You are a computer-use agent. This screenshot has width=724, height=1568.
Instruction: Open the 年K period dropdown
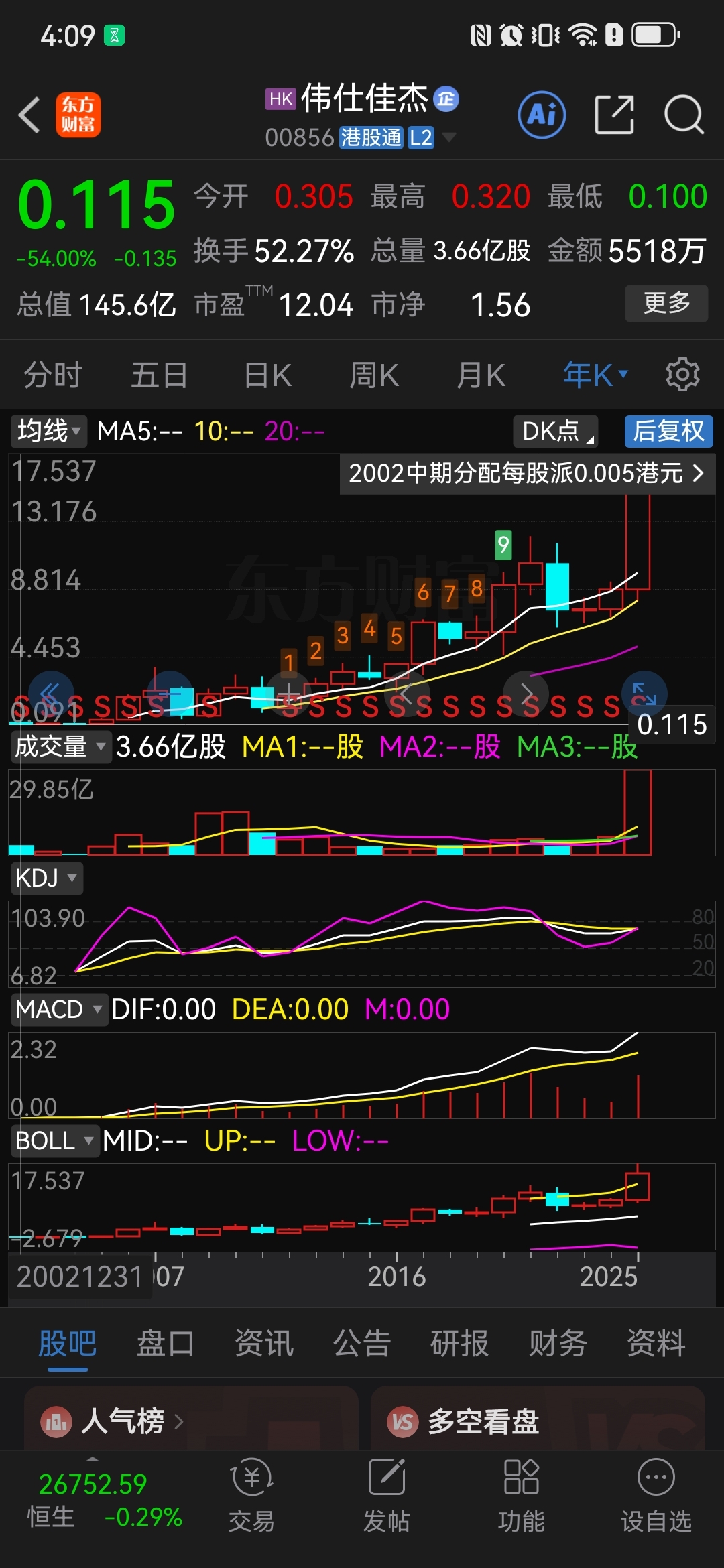pos(595,375)
